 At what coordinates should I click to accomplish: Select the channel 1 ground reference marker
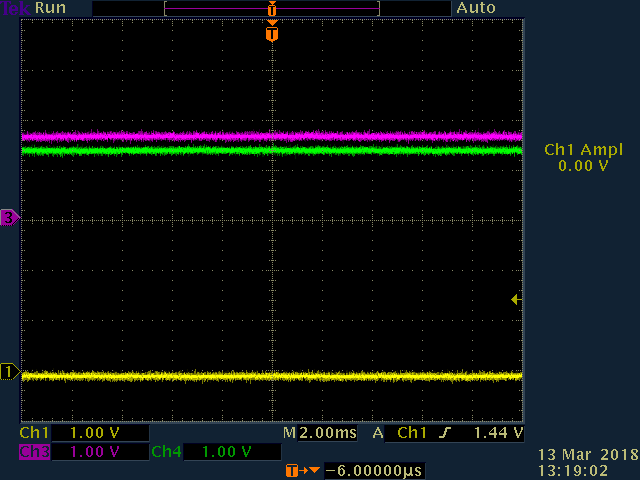coord(10,372)
